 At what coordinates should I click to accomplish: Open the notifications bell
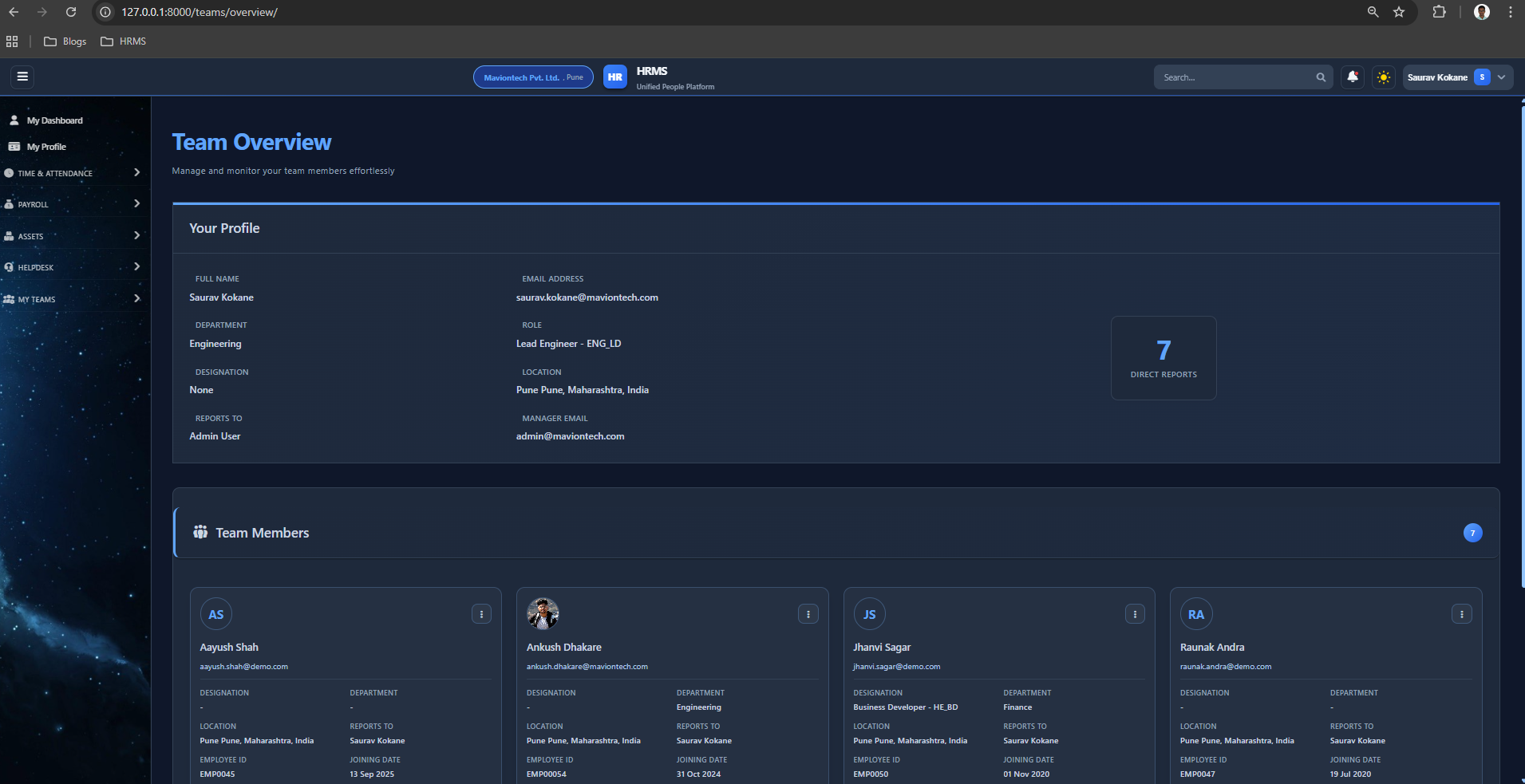(x=1352, y=77)
